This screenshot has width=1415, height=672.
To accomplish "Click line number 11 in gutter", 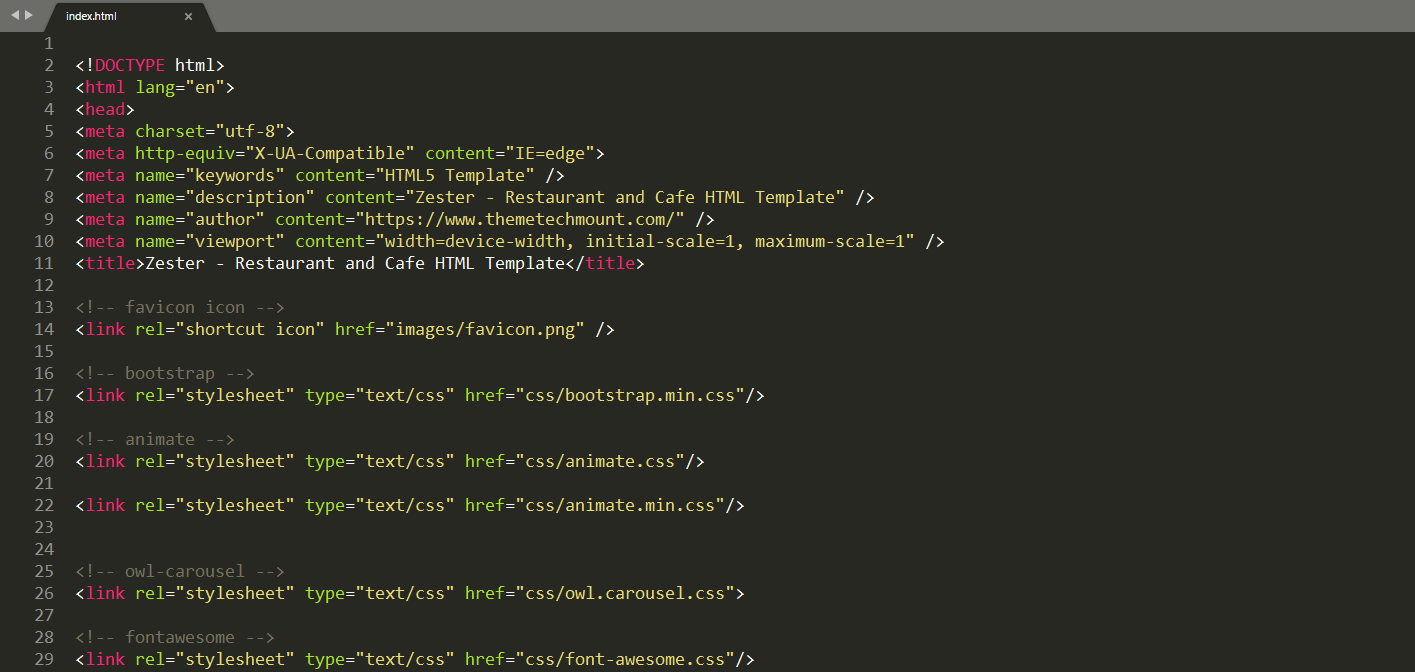I will pyautogui.click(x=44, y=263).
